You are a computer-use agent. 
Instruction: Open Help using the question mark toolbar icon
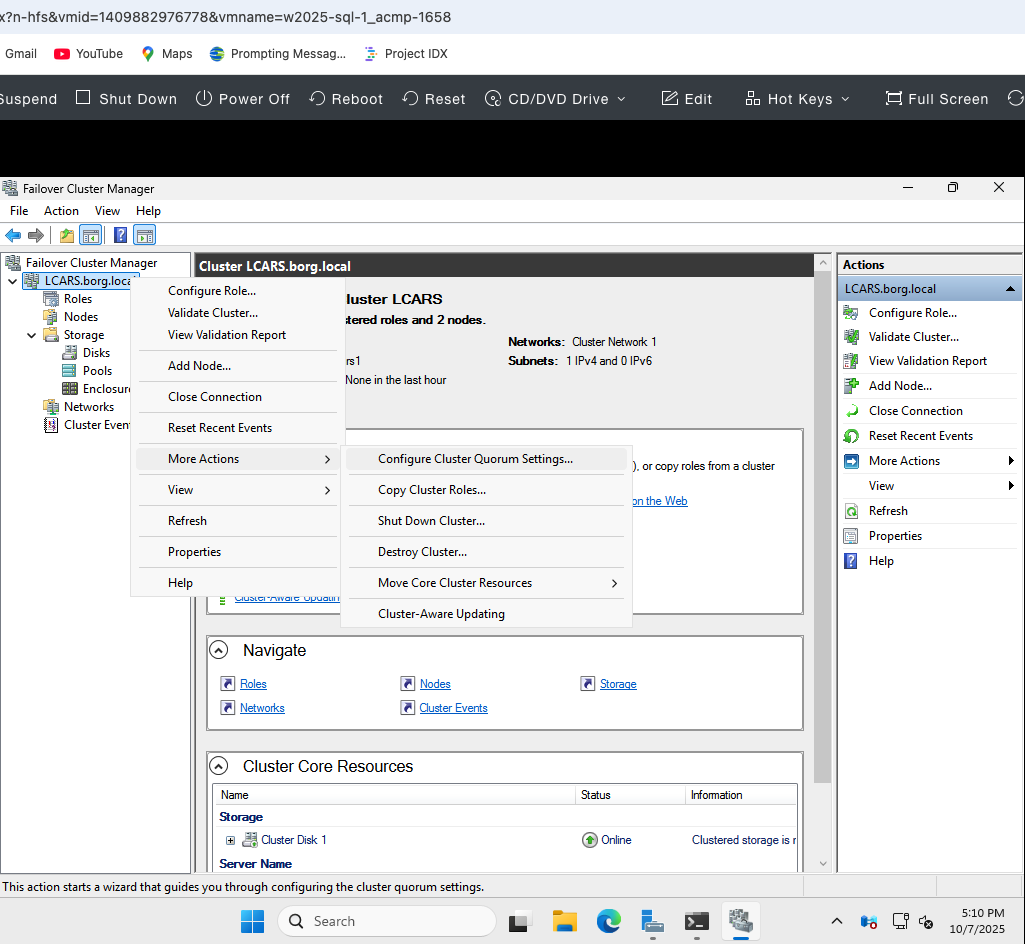119,234
